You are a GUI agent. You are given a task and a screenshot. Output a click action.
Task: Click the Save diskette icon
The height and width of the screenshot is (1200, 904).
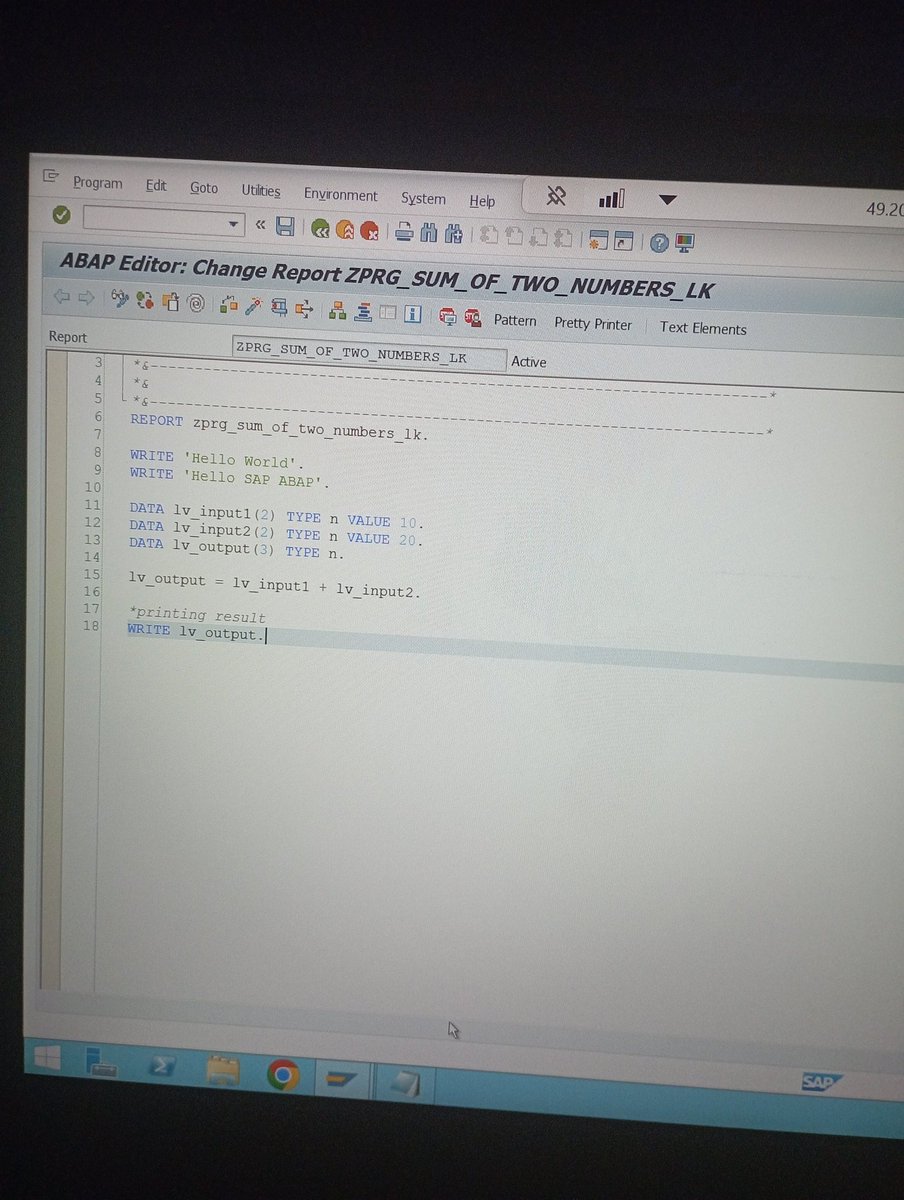[x=285, y=227]
